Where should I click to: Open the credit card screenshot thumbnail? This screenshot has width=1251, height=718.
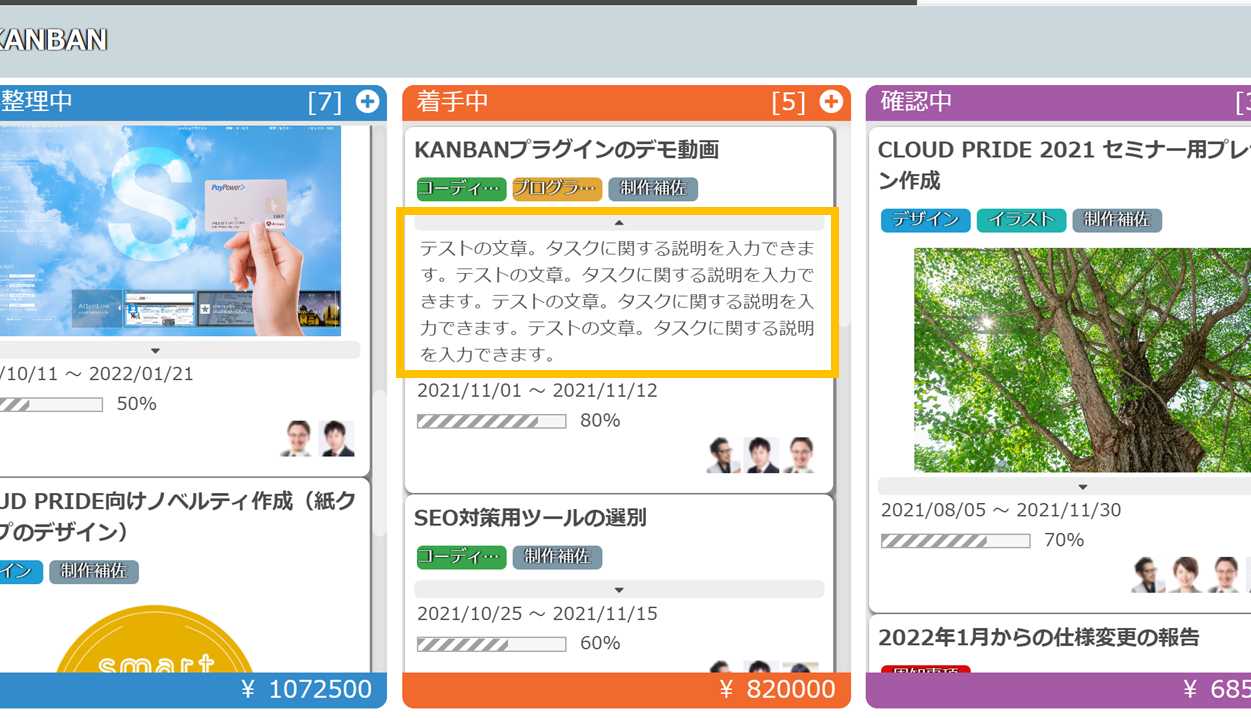(170, 231)
